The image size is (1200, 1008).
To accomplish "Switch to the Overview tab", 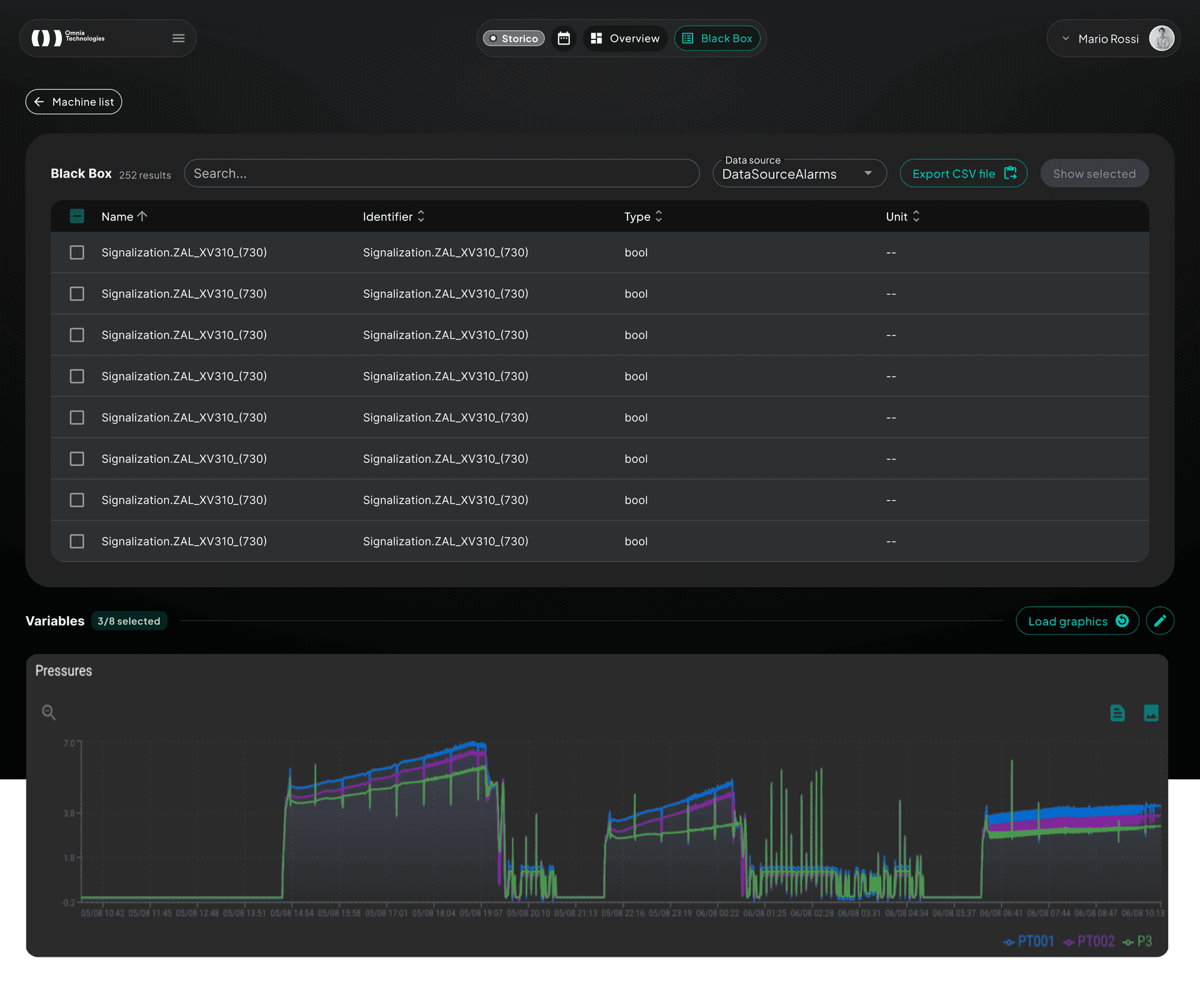I will 625,38.
